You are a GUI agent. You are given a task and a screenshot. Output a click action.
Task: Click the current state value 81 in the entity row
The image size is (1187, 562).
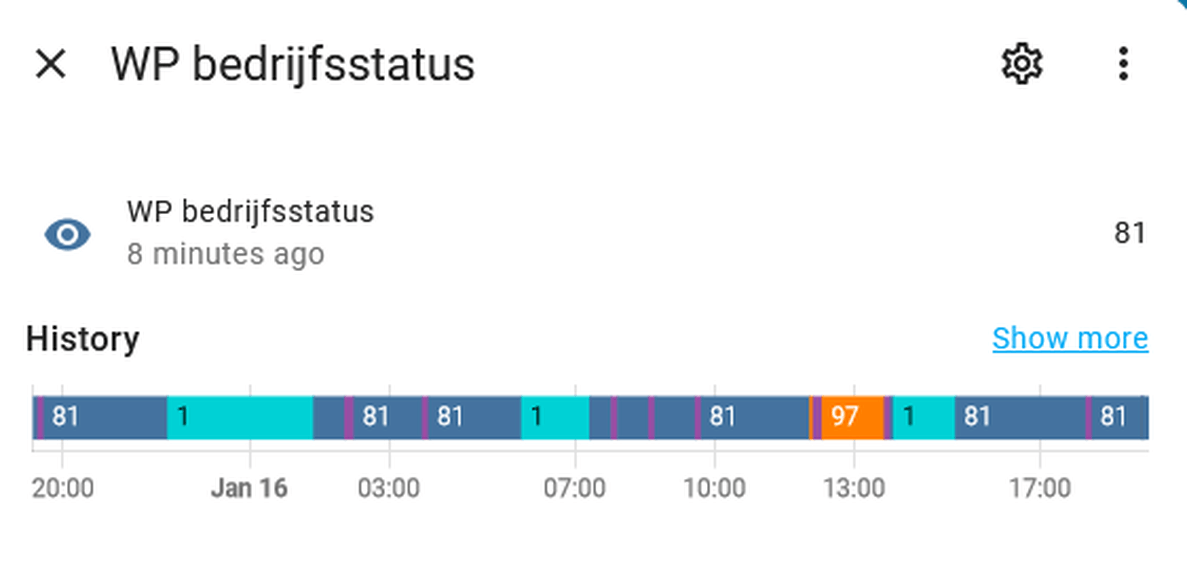coord(1129,234)
